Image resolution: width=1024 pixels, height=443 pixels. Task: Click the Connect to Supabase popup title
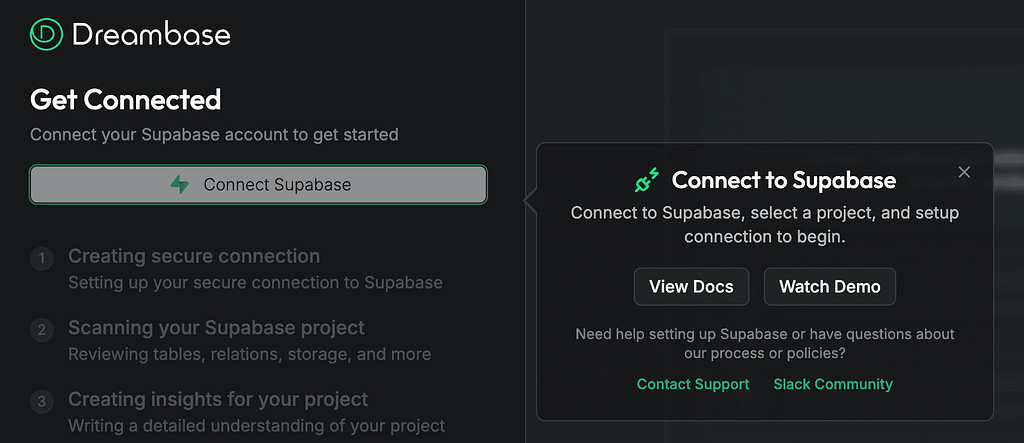click(784, 180)
